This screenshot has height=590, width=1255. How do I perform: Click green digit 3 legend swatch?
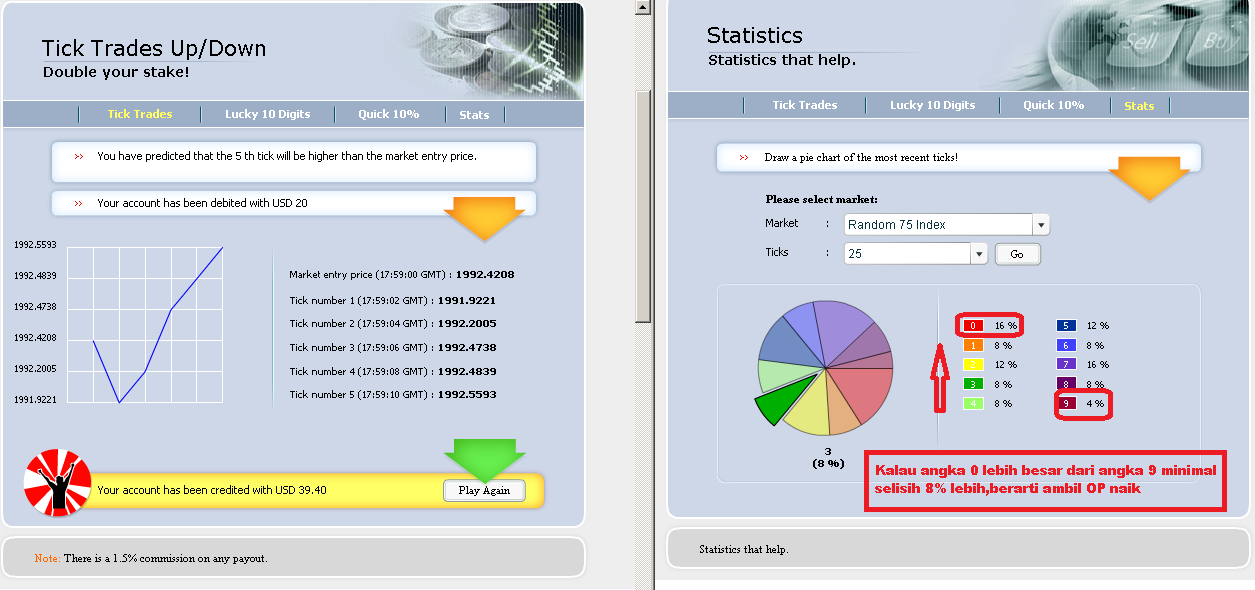pos(975,384)
